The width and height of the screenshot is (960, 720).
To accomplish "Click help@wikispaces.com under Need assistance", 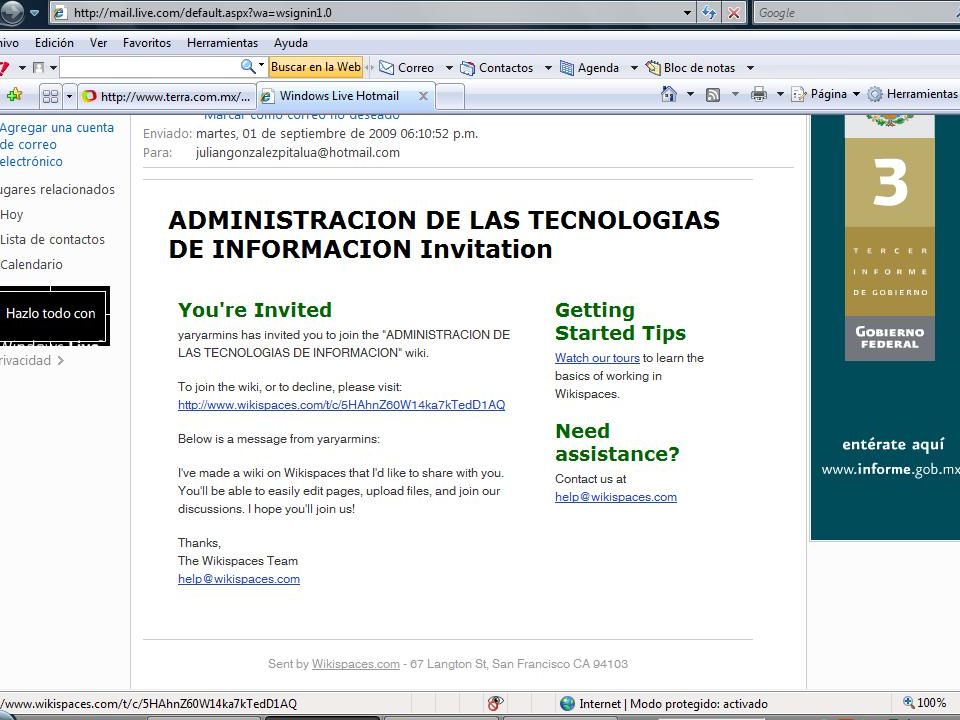I will (x=616, y=497).
